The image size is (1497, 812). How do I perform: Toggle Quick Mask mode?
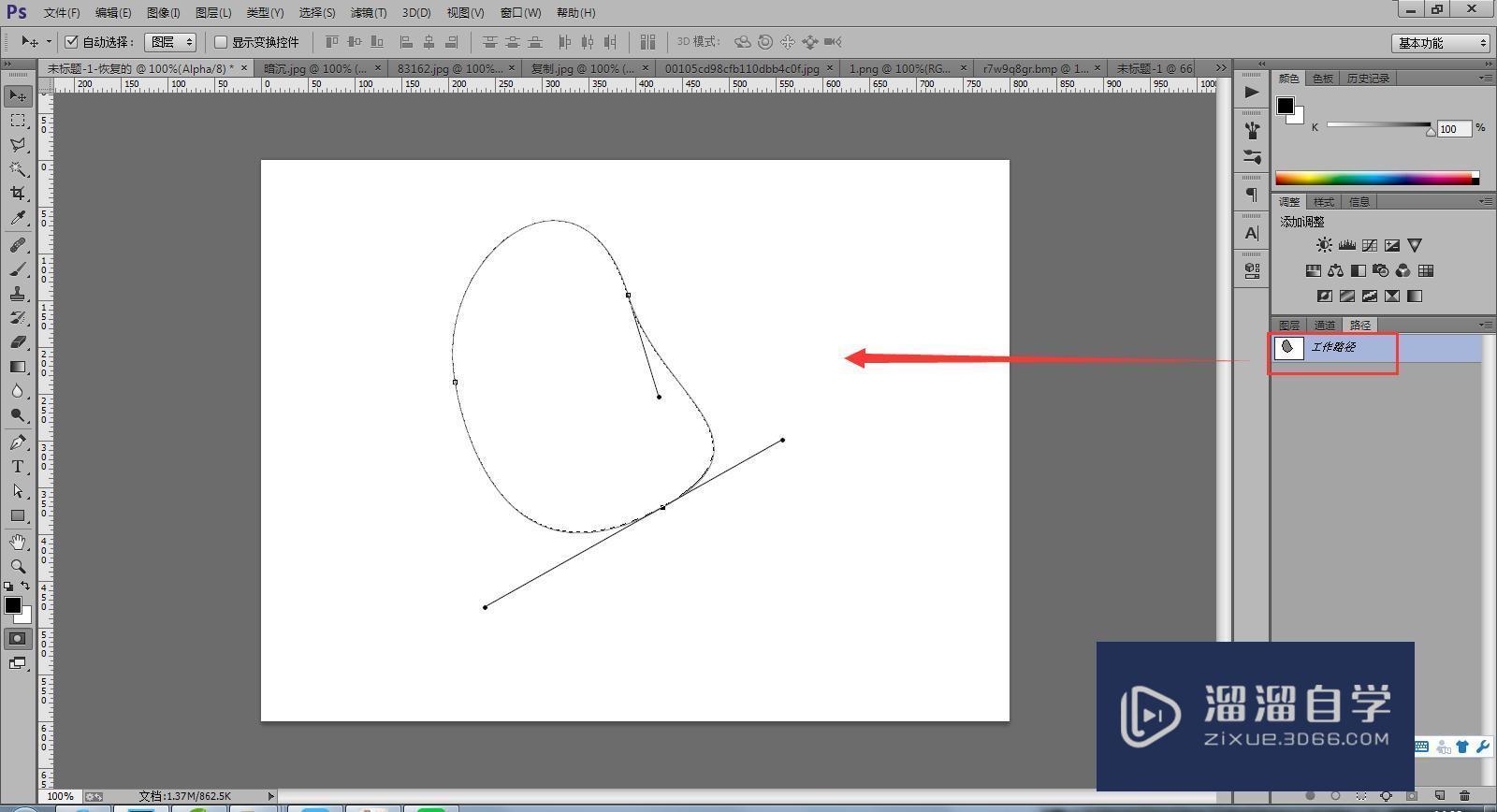click(18, 639)
